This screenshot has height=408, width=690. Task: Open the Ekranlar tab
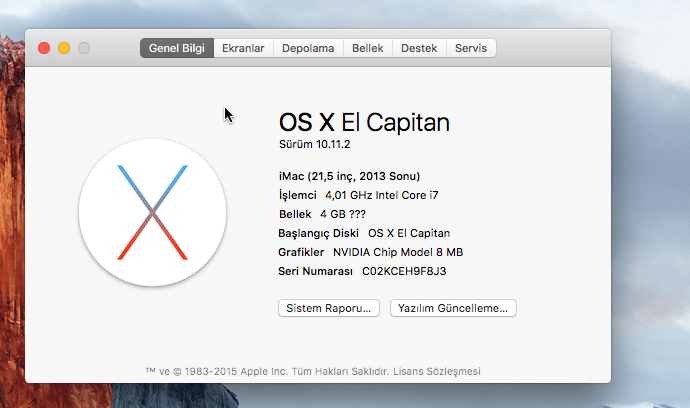click(x=243, y=48)
